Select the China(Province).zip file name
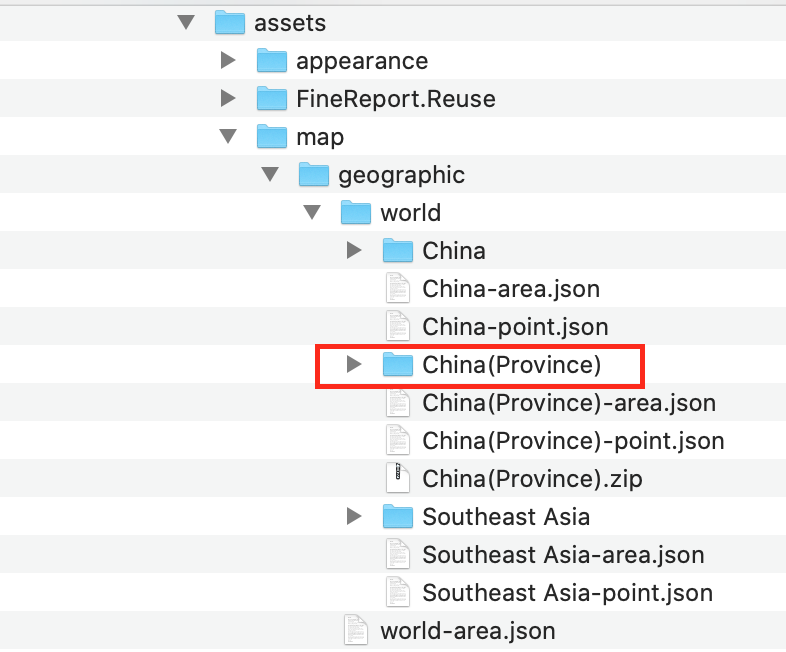Viewport: 786px width, 652px height. (x=532, y=480)
